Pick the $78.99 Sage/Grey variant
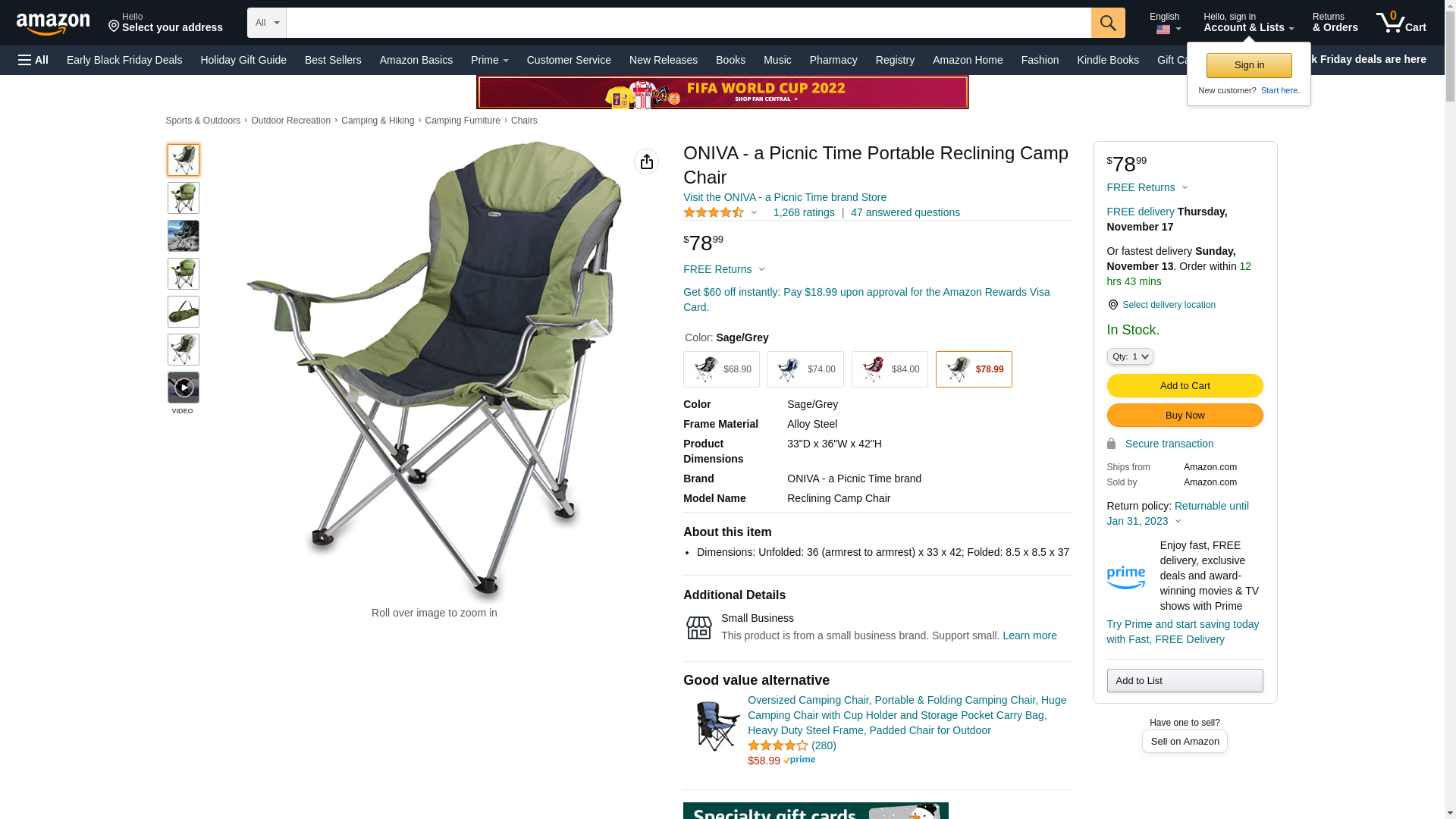 tap(974, 369)
